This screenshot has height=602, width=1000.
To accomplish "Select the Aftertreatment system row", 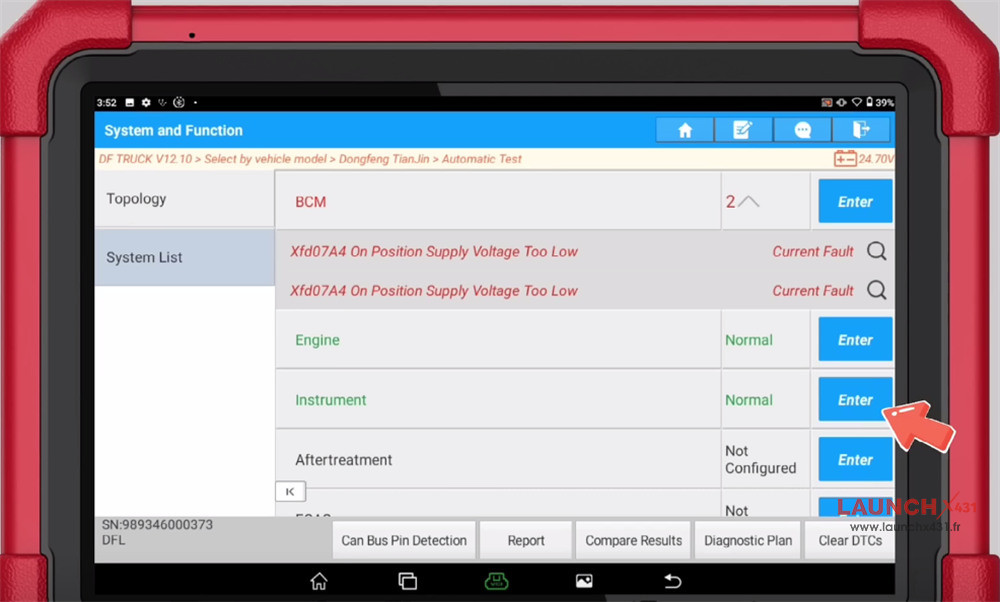I will 498,459.
